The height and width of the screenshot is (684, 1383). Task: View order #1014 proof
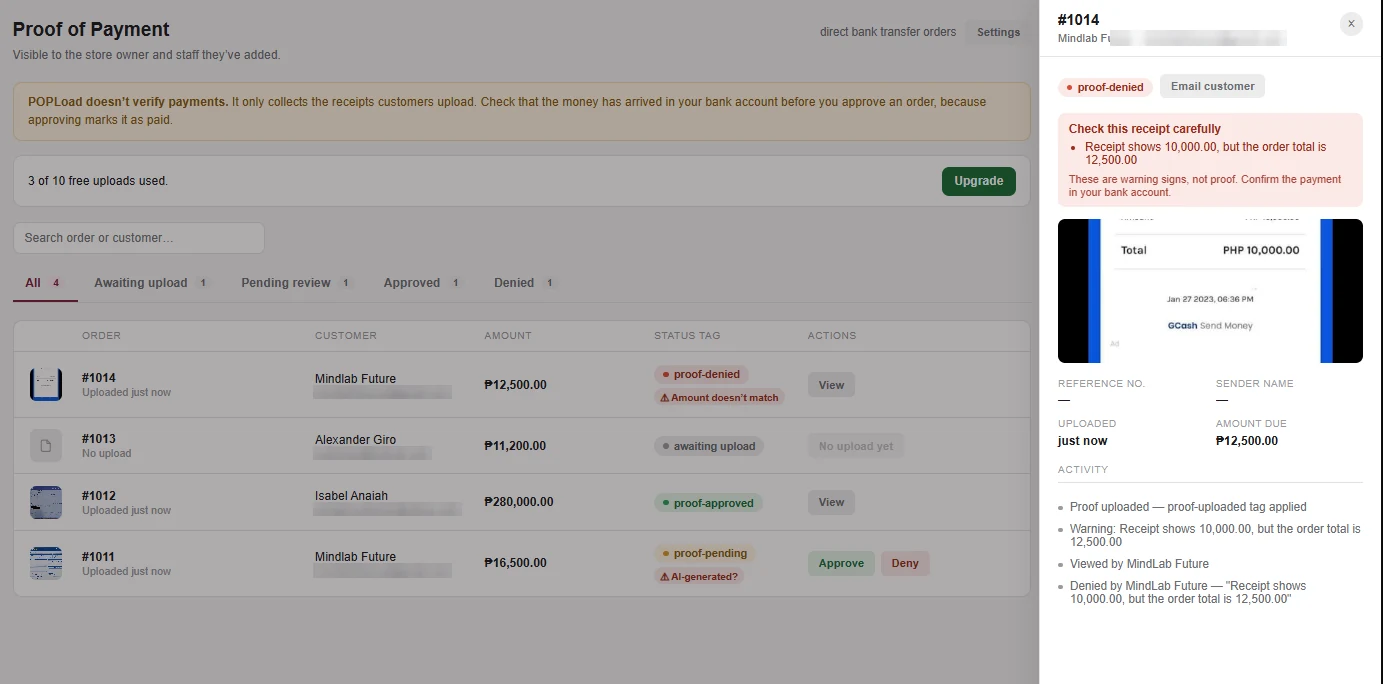point(831,385)
